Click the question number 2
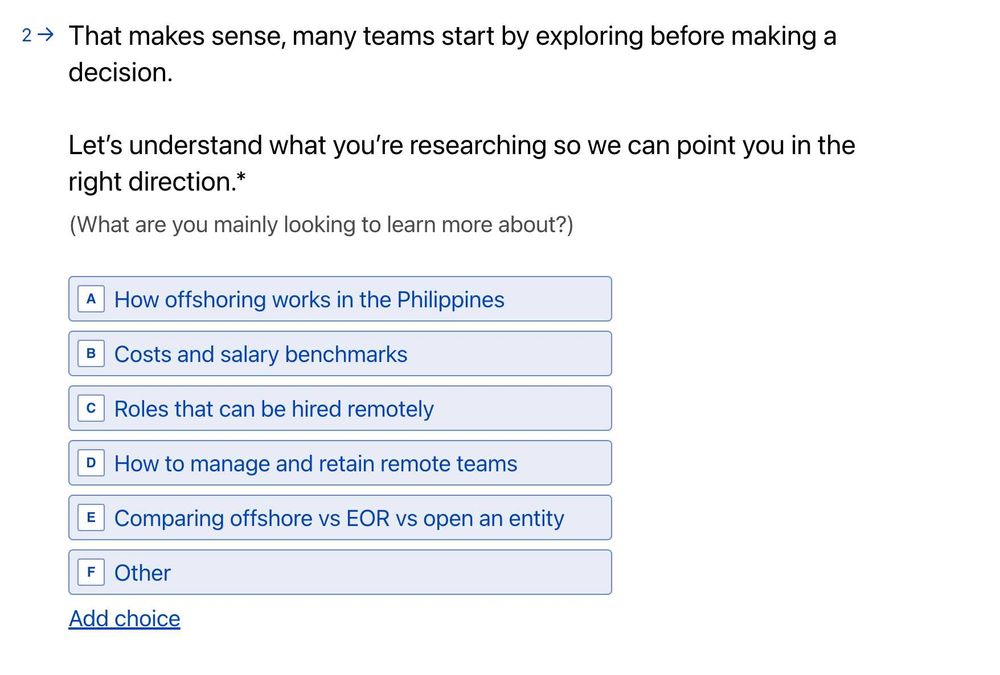The height and width of the screenshot is (675, 1000). [x=26, y=37]
